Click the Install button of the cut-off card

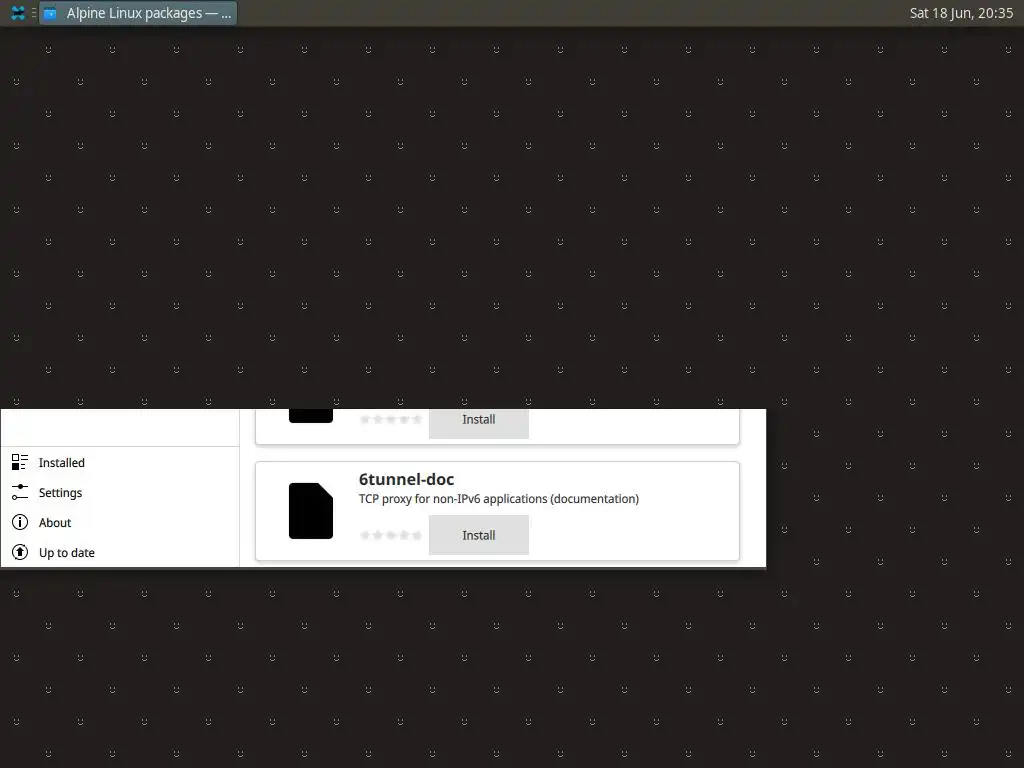pyautogui.click(x=479, y=422)
